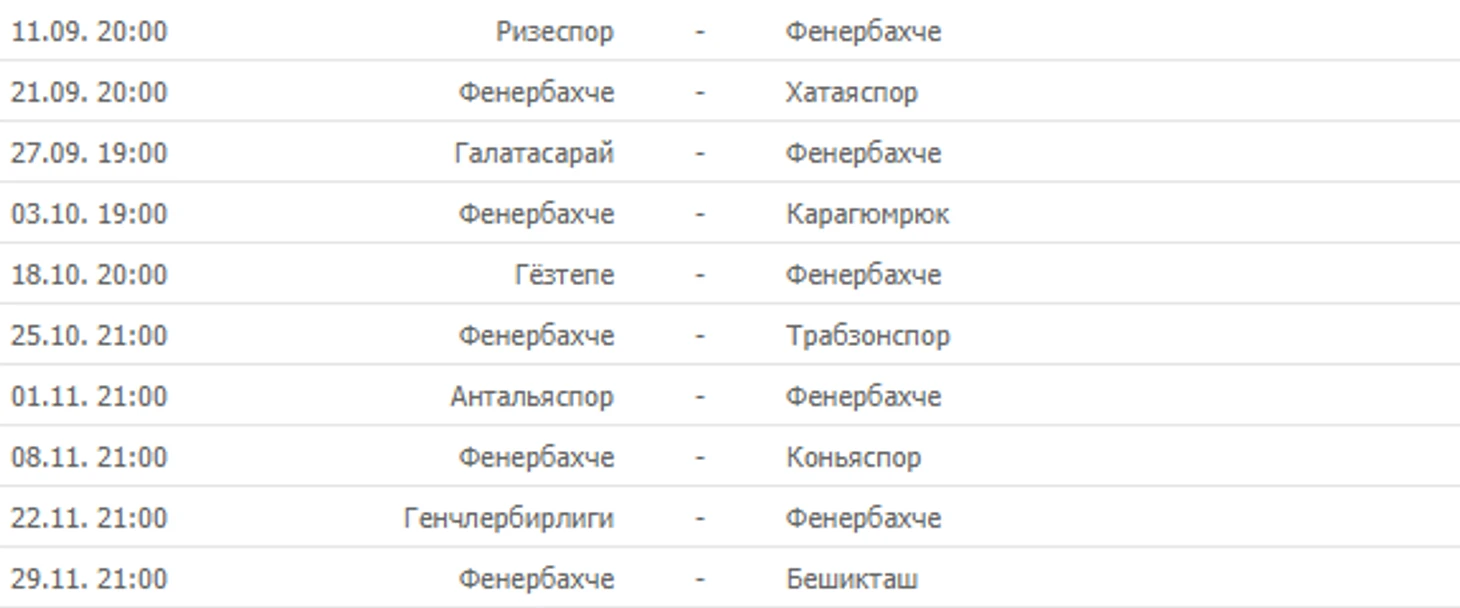Image resolution: width=1460 pixels, height=608 pixels.
Task: Select match dated 18.10. 20:00
Action: 730,274
